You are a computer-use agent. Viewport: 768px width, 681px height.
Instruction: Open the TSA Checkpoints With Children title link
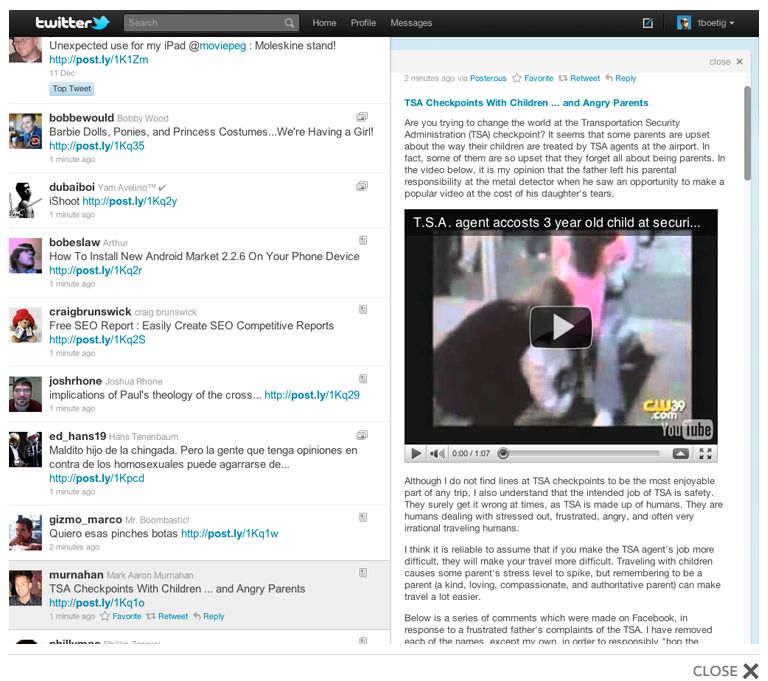(526, 103)
